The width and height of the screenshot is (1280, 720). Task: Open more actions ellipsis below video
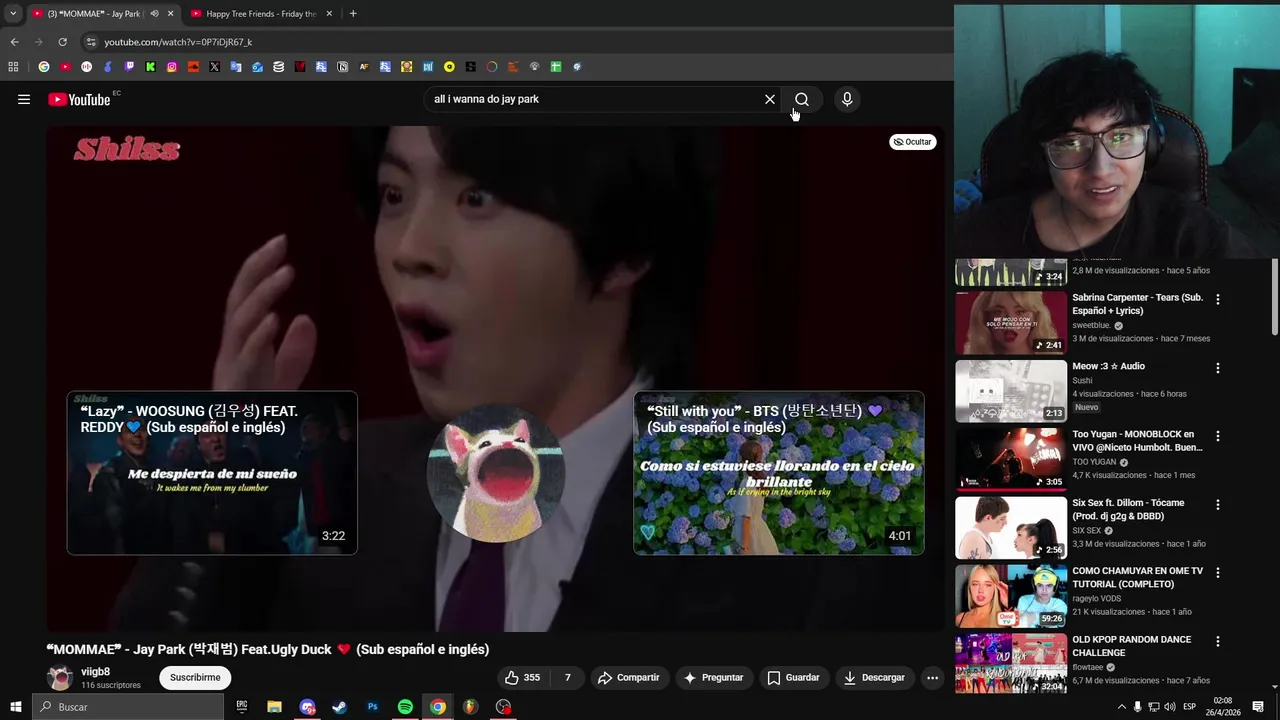[x=932, y=677]
